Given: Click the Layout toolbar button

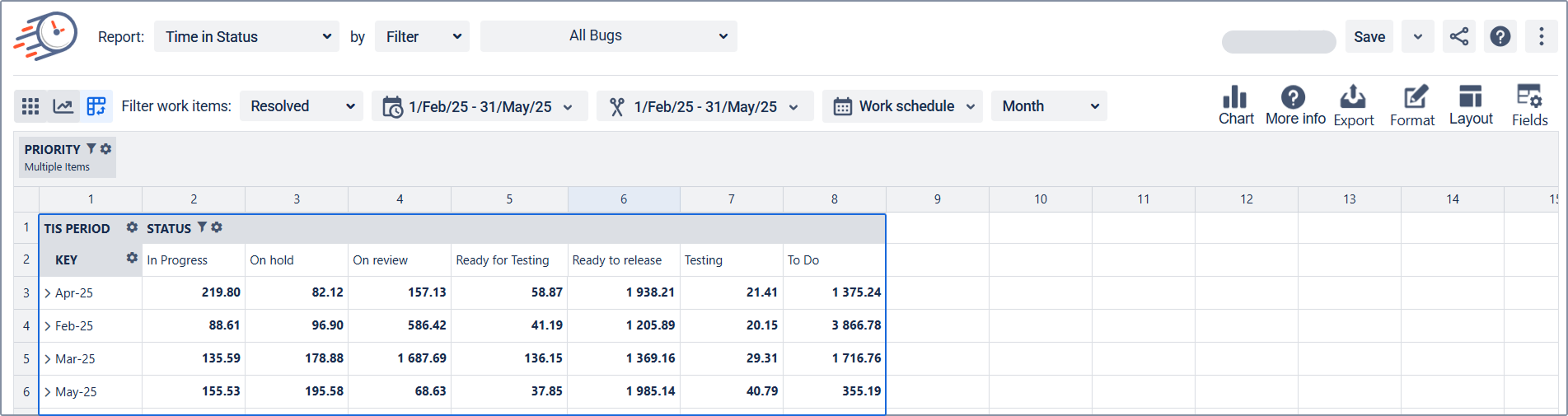Looking at the screenshot, I should click(x=1471, y=105).
